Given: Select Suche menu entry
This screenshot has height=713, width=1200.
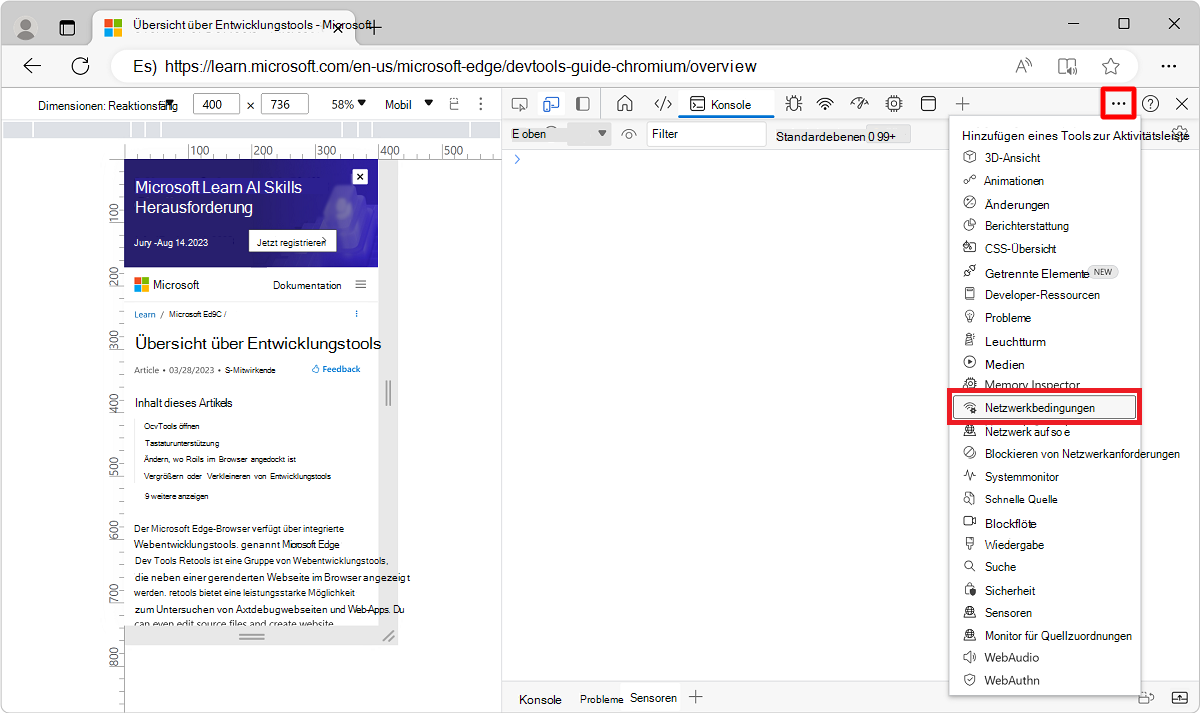Looking at the screenshot, I should [x=1044, y=567].
